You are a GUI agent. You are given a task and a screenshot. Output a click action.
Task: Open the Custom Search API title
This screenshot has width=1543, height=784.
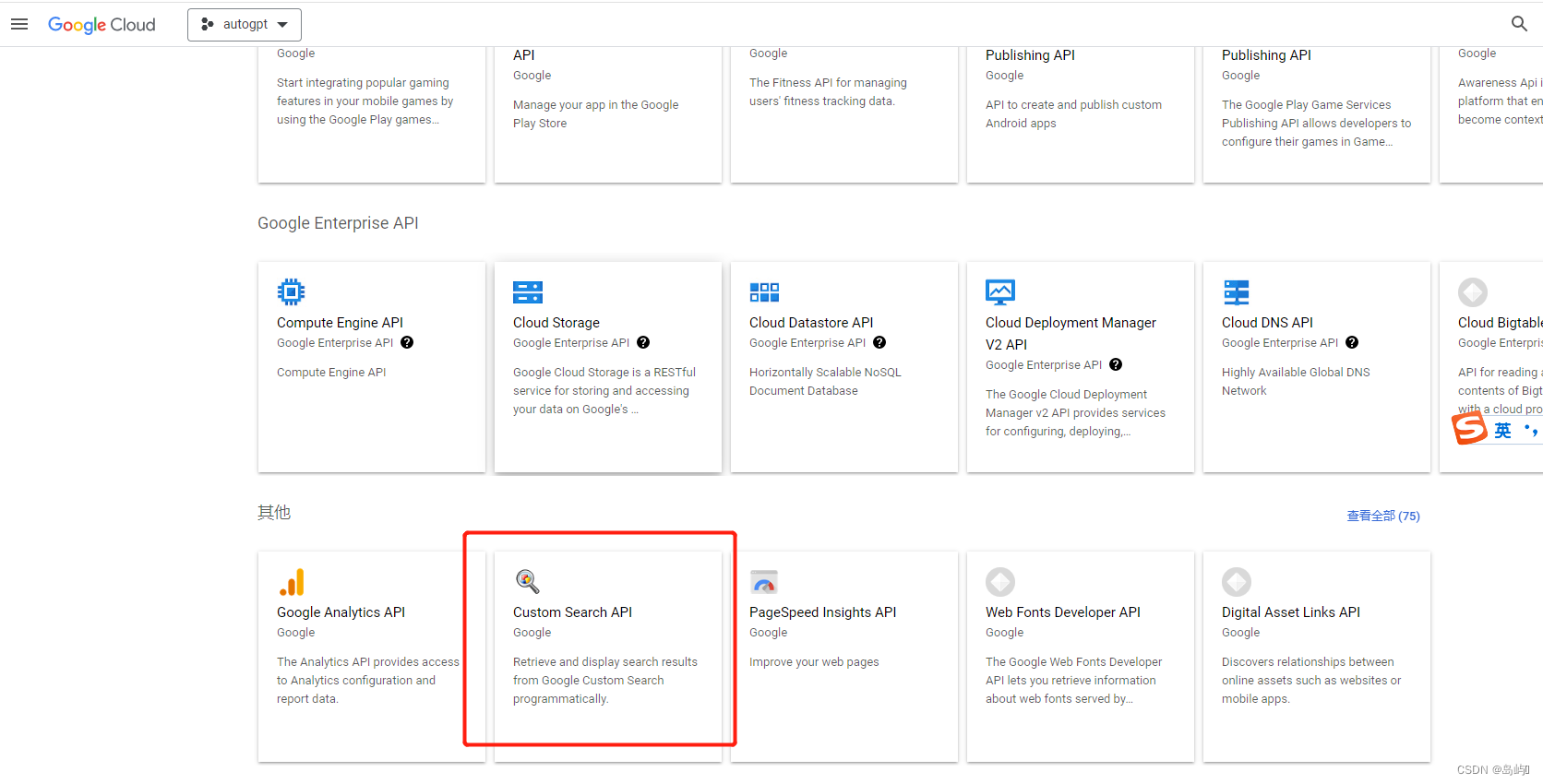(572, 612)
